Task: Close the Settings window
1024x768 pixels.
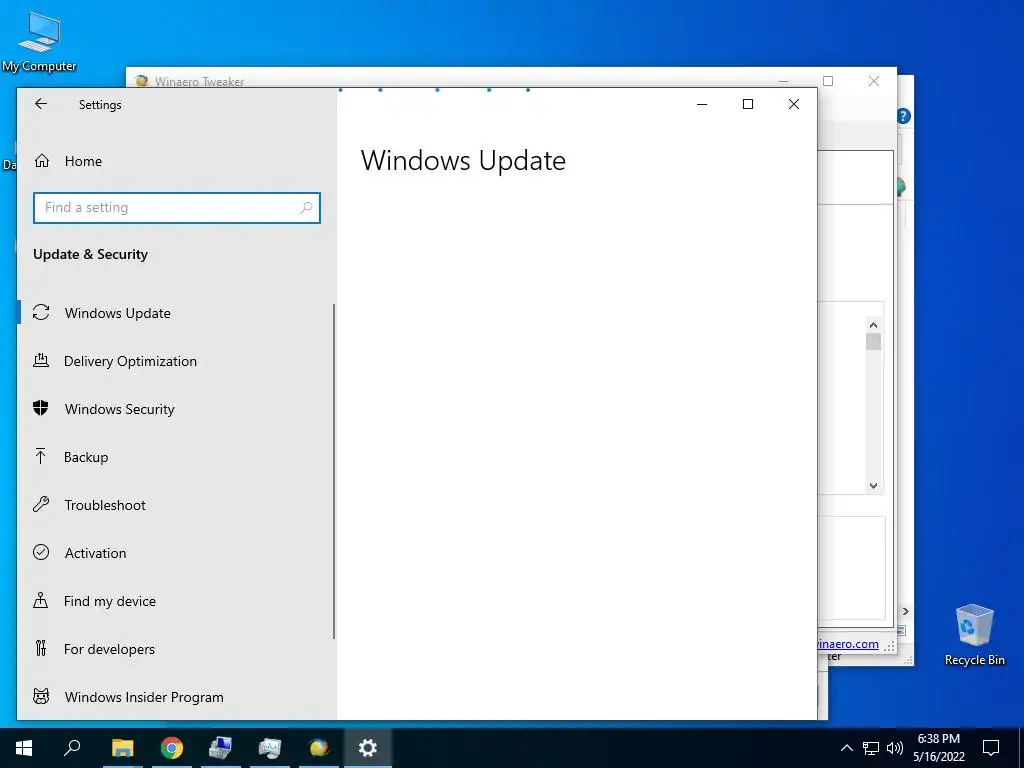Action: pos(794,104)
